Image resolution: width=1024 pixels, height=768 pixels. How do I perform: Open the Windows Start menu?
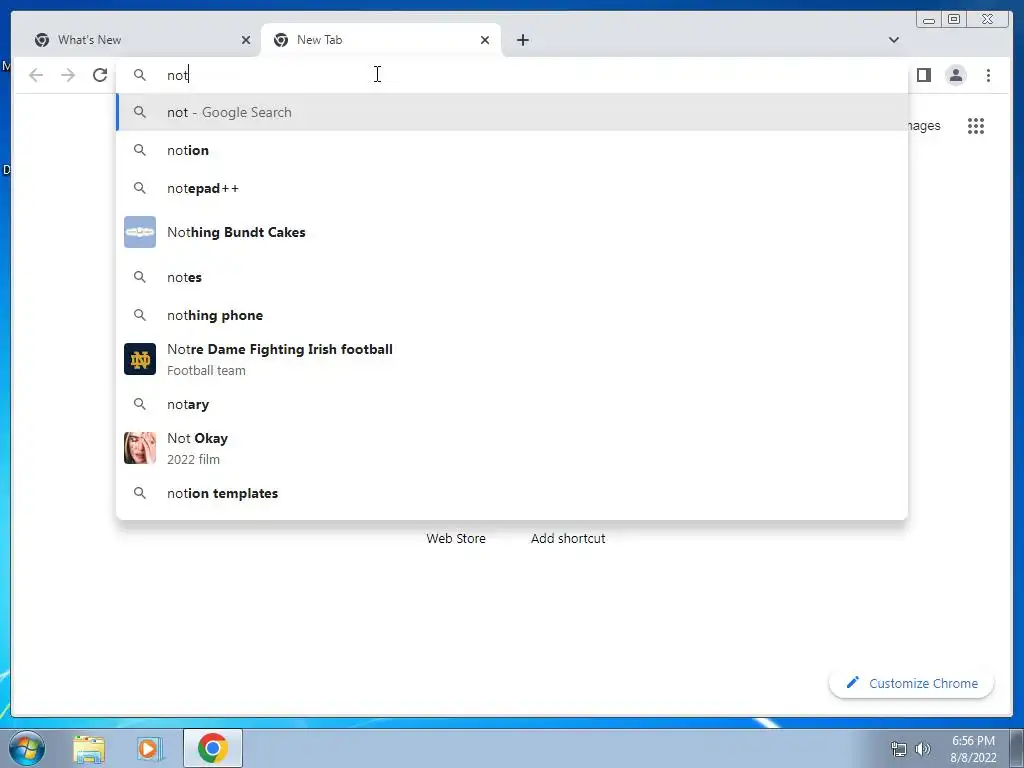pos(27,748)
